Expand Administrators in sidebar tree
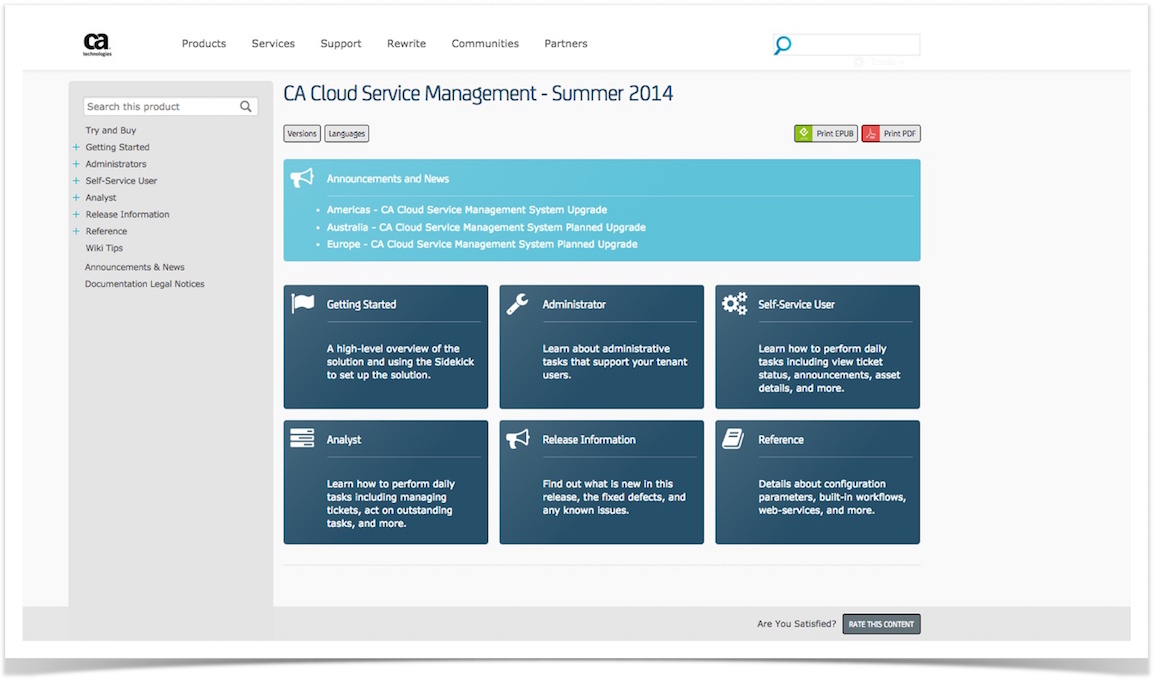This screenshot has height=683, width=1160. pyautogui.click(x=76, y=164)
